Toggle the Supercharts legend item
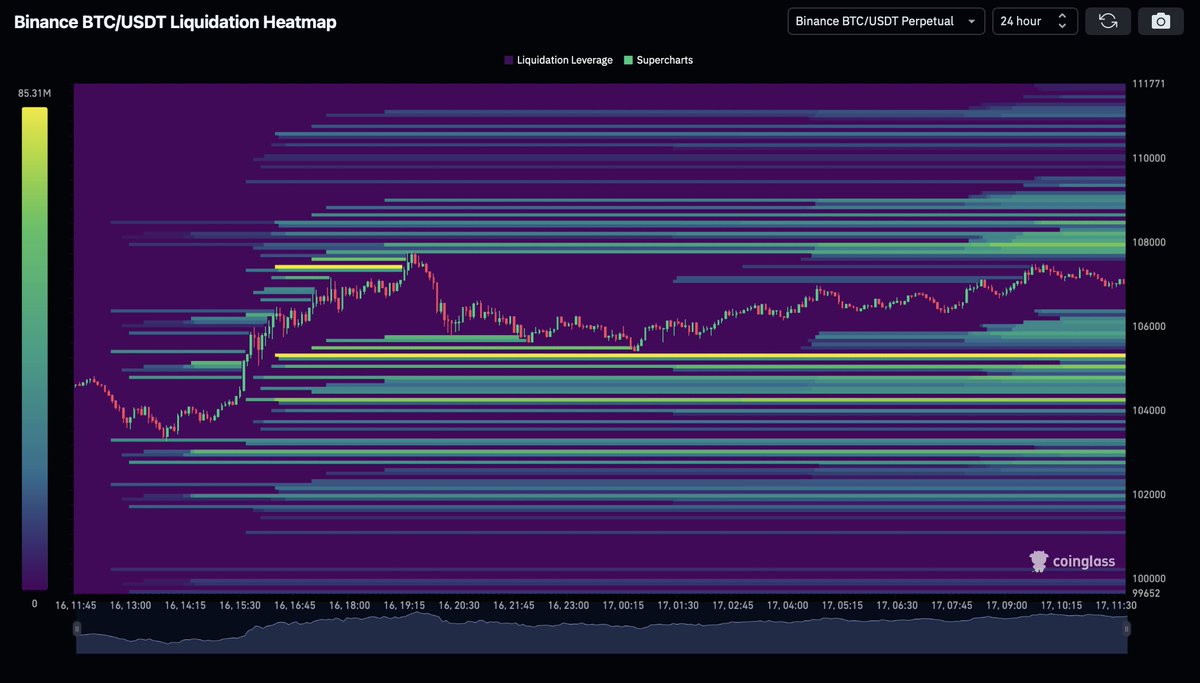 [x=658, y=60]
